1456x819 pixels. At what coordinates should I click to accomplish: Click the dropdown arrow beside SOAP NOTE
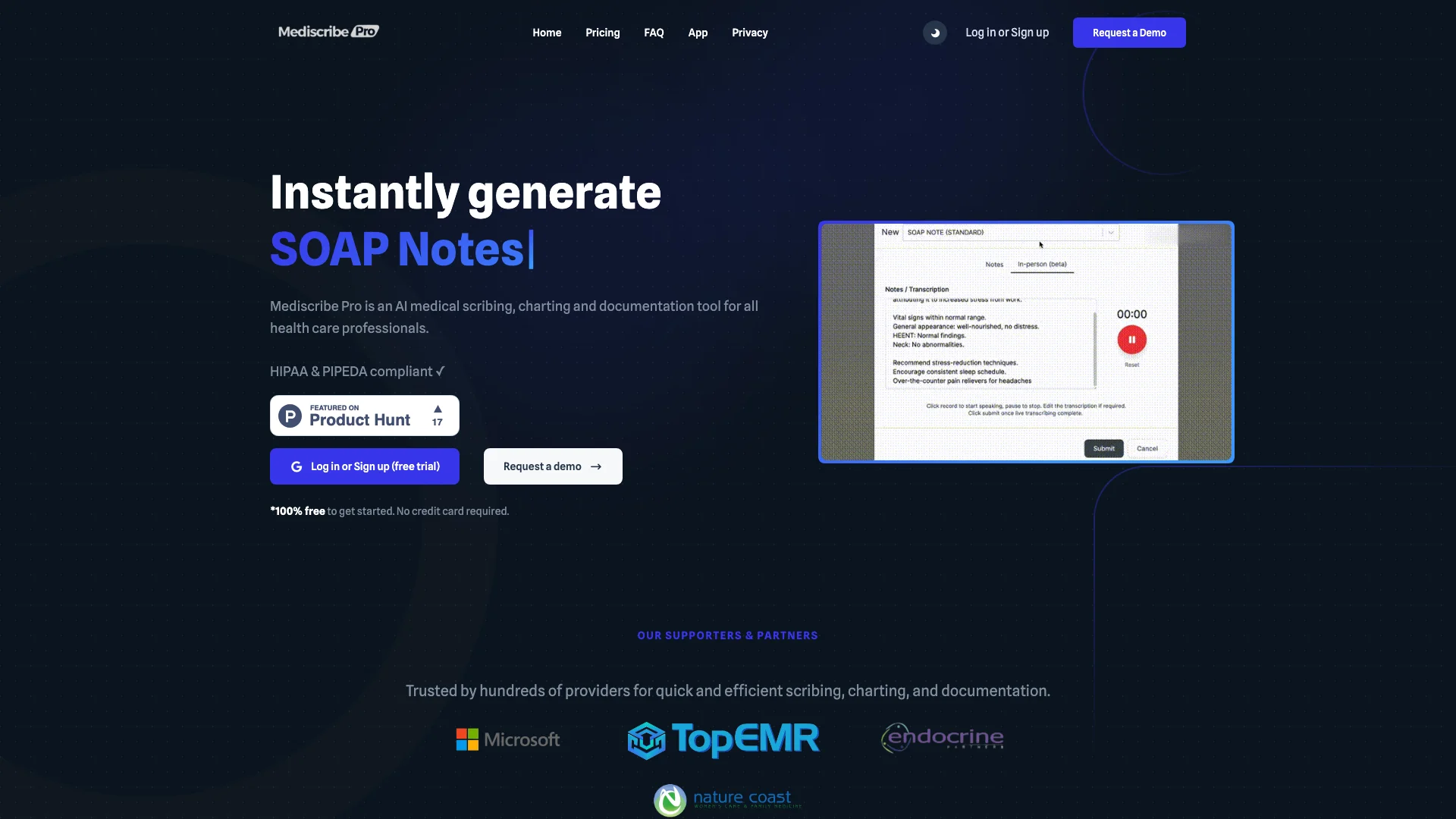point(1111,232)
